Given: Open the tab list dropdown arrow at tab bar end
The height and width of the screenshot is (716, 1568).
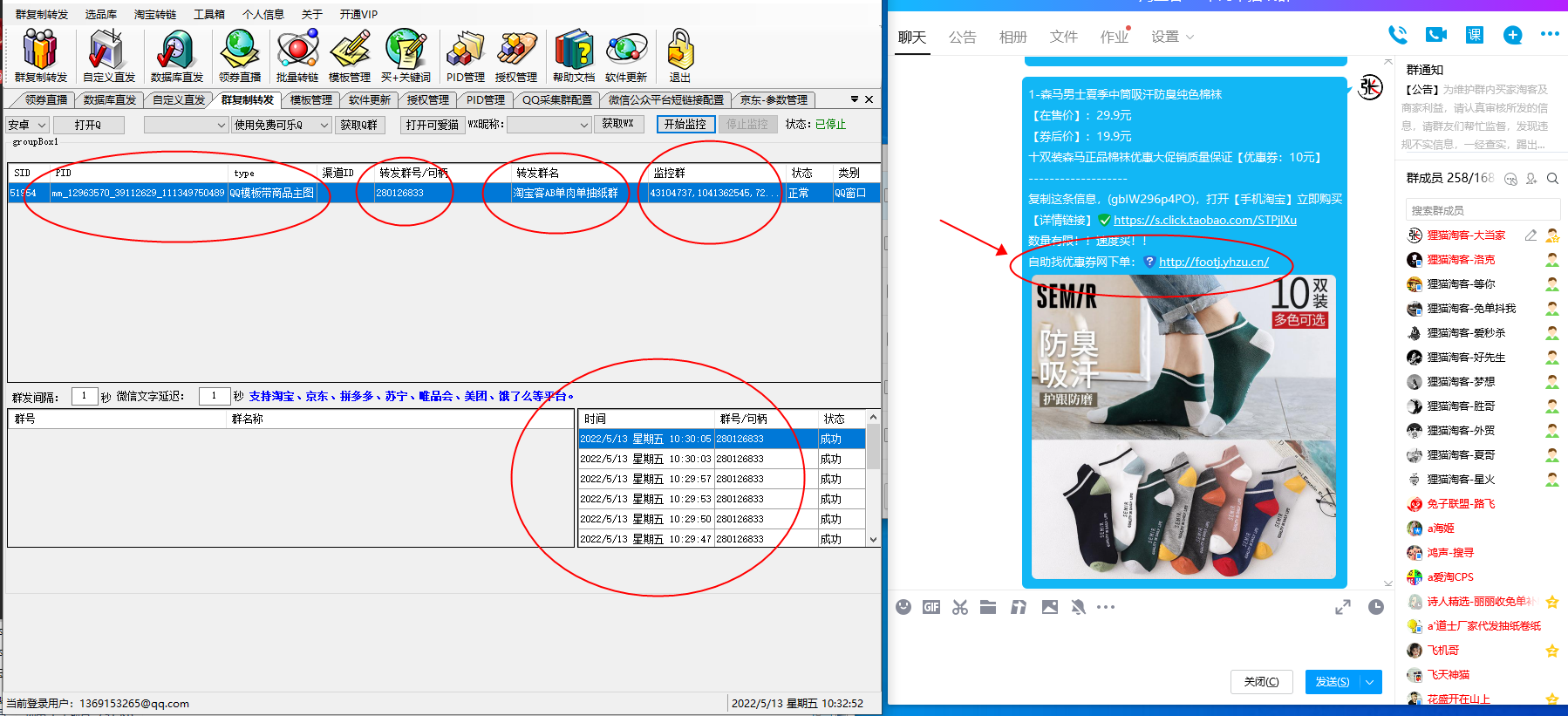Looking at the screenshot, I should pyautogui.click(x=855, y=99).
